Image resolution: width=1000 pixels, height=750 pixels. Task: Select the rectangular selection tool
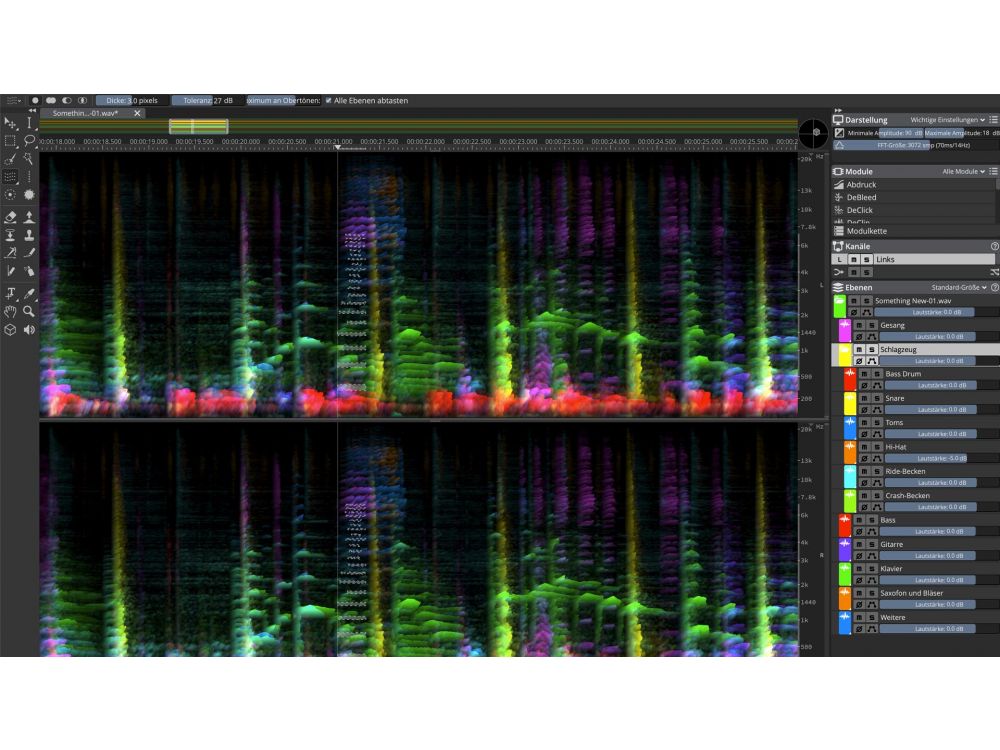coord(10,141)
